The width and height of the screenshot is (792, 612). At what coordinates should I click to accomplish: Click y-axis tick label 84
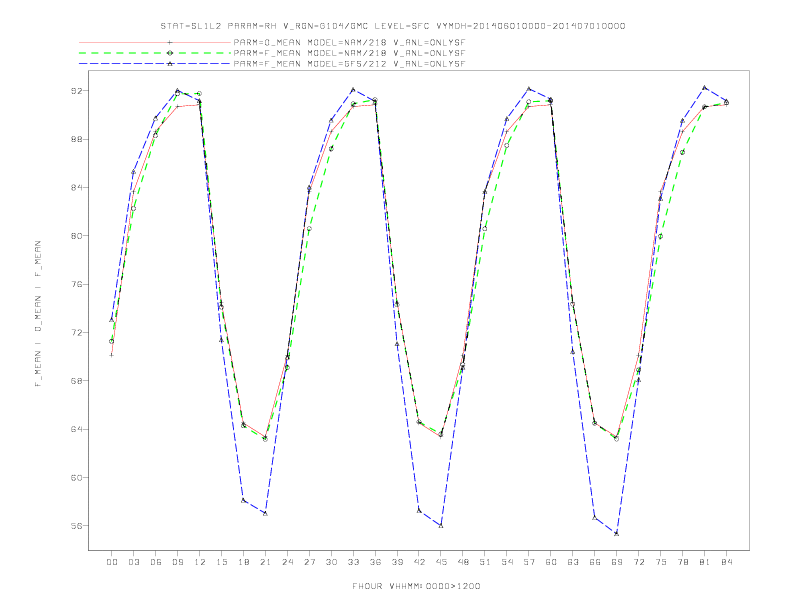pos(76,187)
